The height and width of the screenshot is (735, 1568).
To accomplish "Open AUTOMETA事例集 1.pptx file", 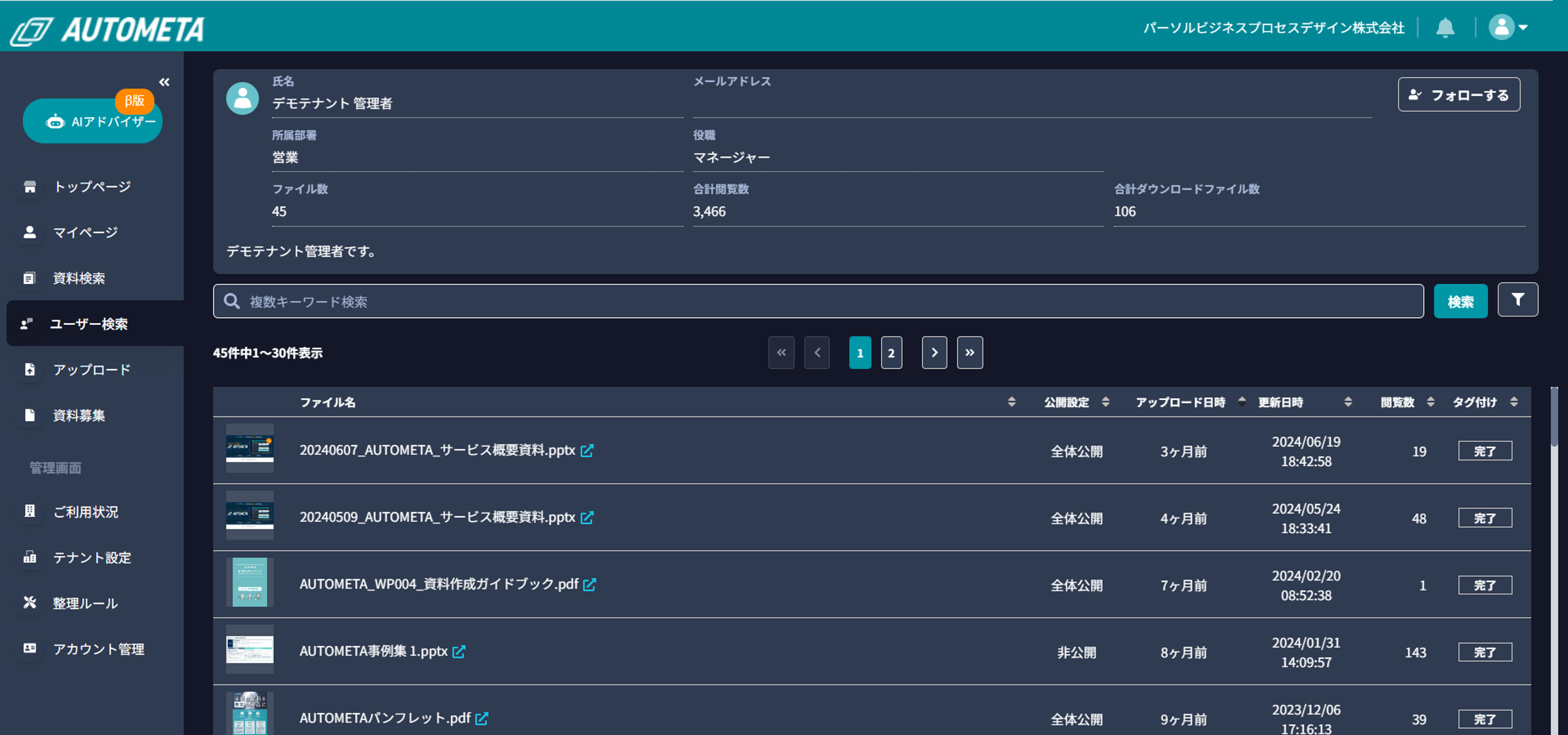I will pos(373,651).
